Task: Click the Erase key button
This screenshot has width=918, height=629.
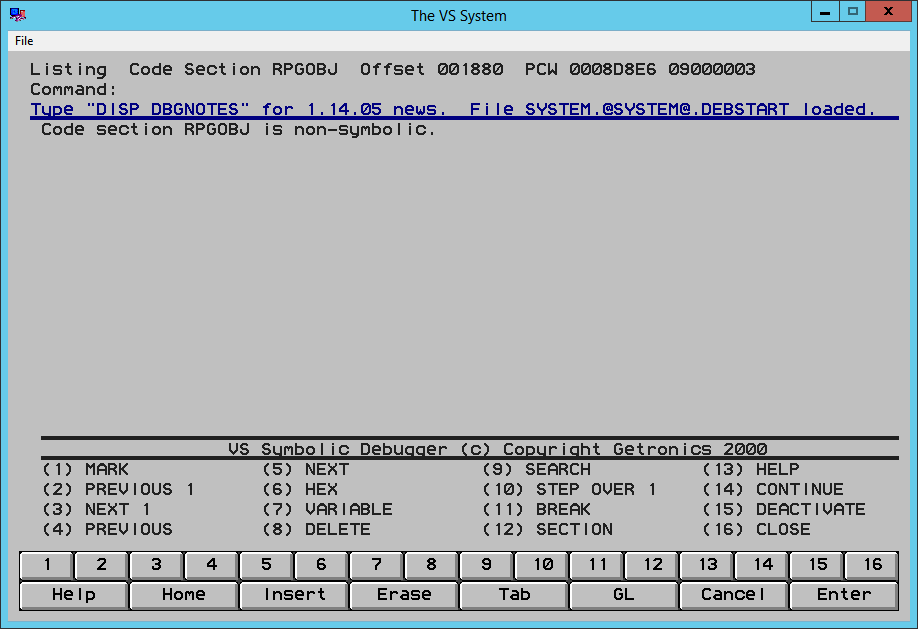Action: (x=404, y=595)
